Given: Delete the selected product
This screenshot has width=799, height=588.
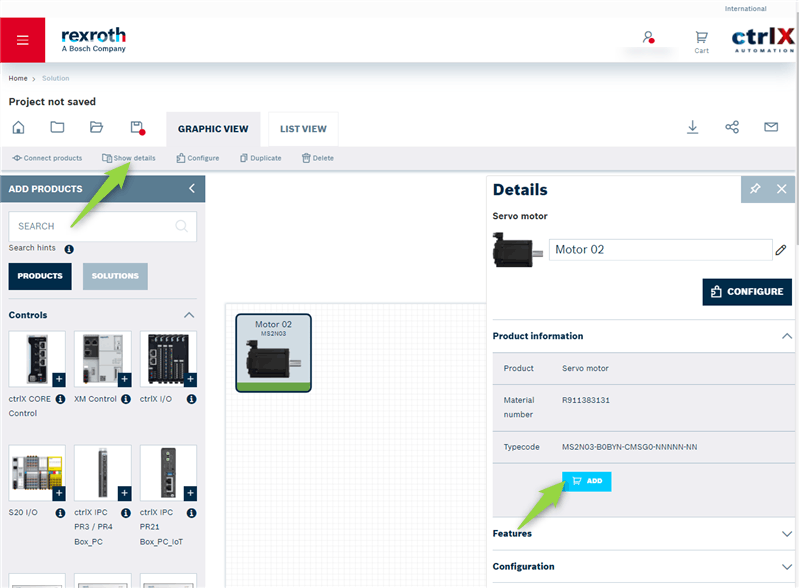Looking at the screenshot, I should tap(318, 158).
